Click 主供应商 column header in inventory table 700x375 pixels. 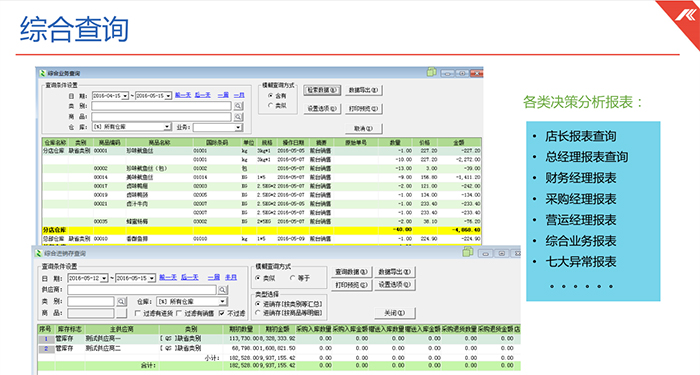tap(121, 329)
